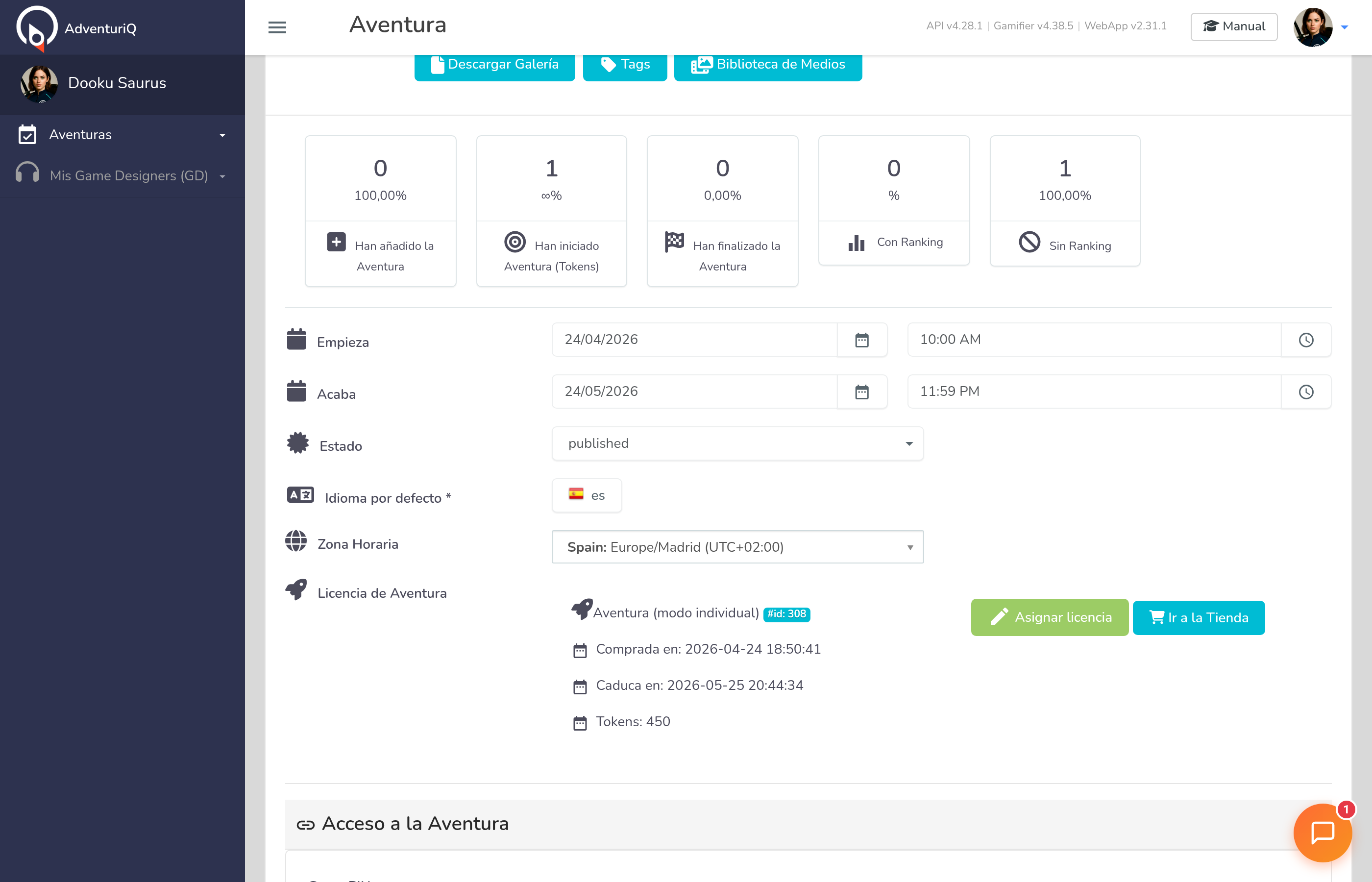1372x882 pixels.
Task: Click the Aventuras expand caret
Action: (222, 136)
